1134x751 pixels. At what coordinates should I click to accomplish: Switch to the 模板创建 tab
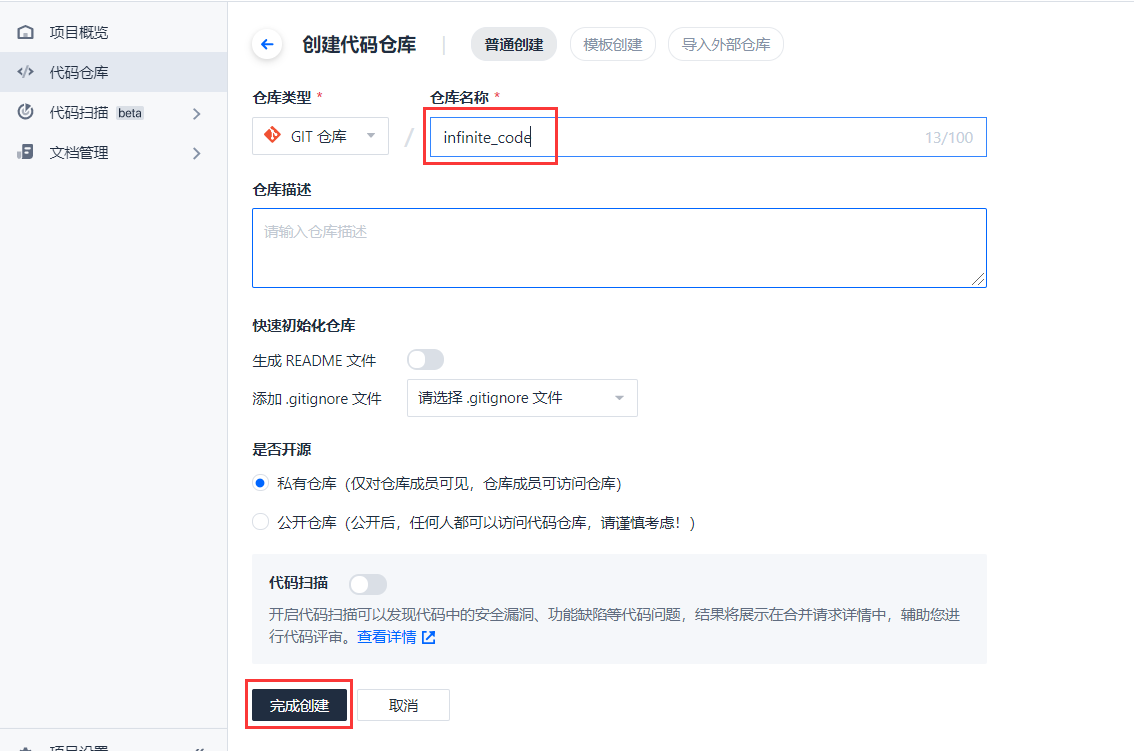(x=612, y=44)
